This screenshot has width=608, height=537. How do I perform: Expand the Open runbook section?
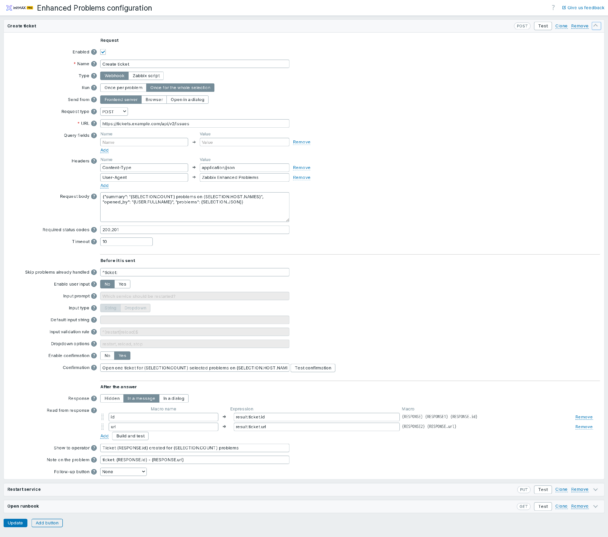[x=596, y=506]
